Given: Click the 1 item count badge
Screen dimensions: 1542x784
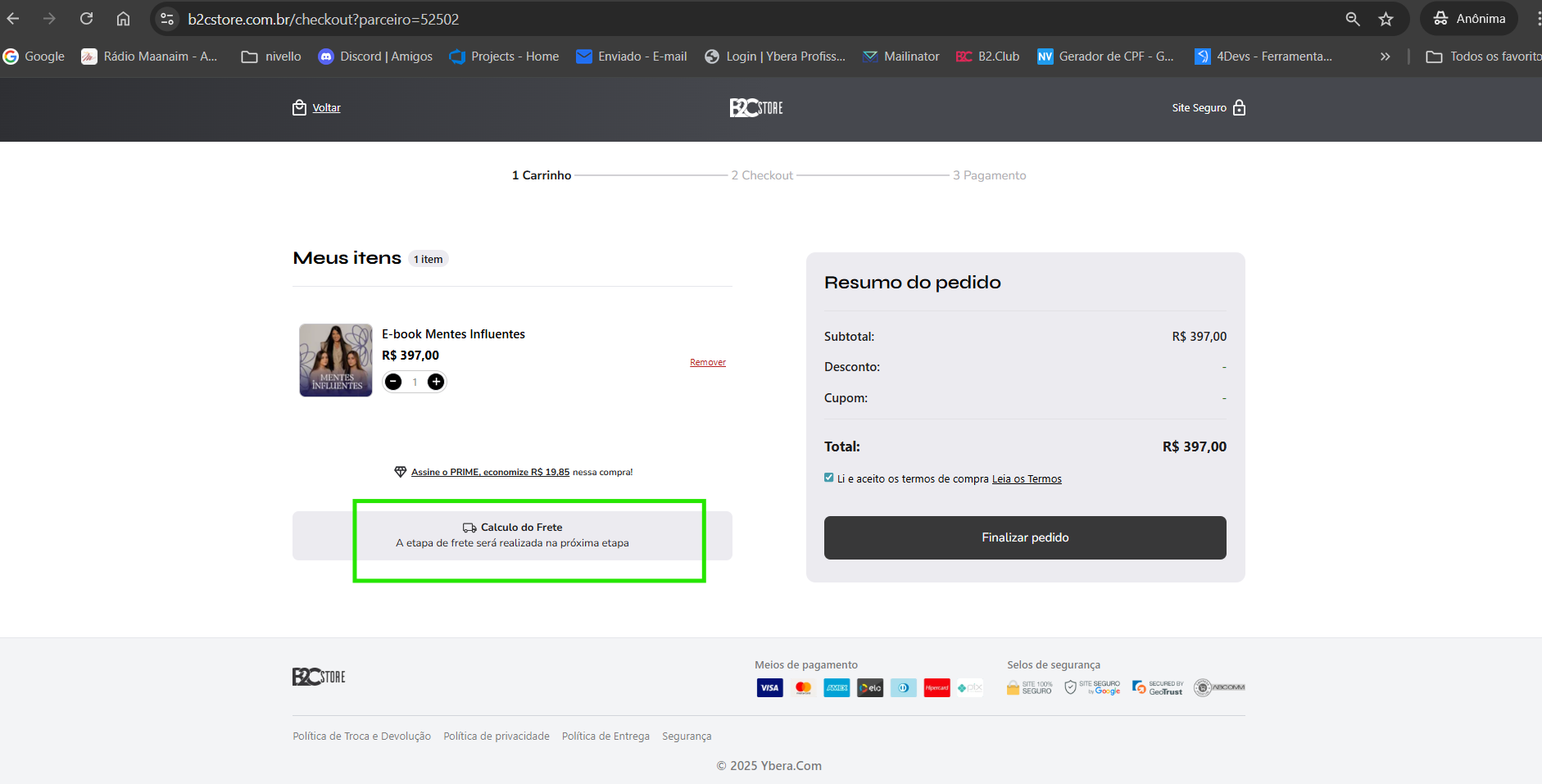Looking at the screenshot, I should tap(429, 259).
